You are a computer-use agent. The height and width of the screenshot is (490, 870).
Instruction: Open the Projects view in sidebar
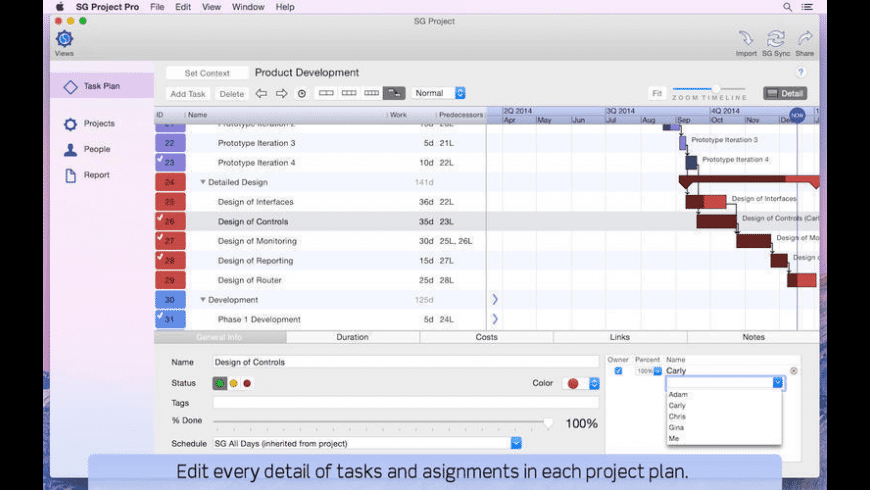click(98, 124)
